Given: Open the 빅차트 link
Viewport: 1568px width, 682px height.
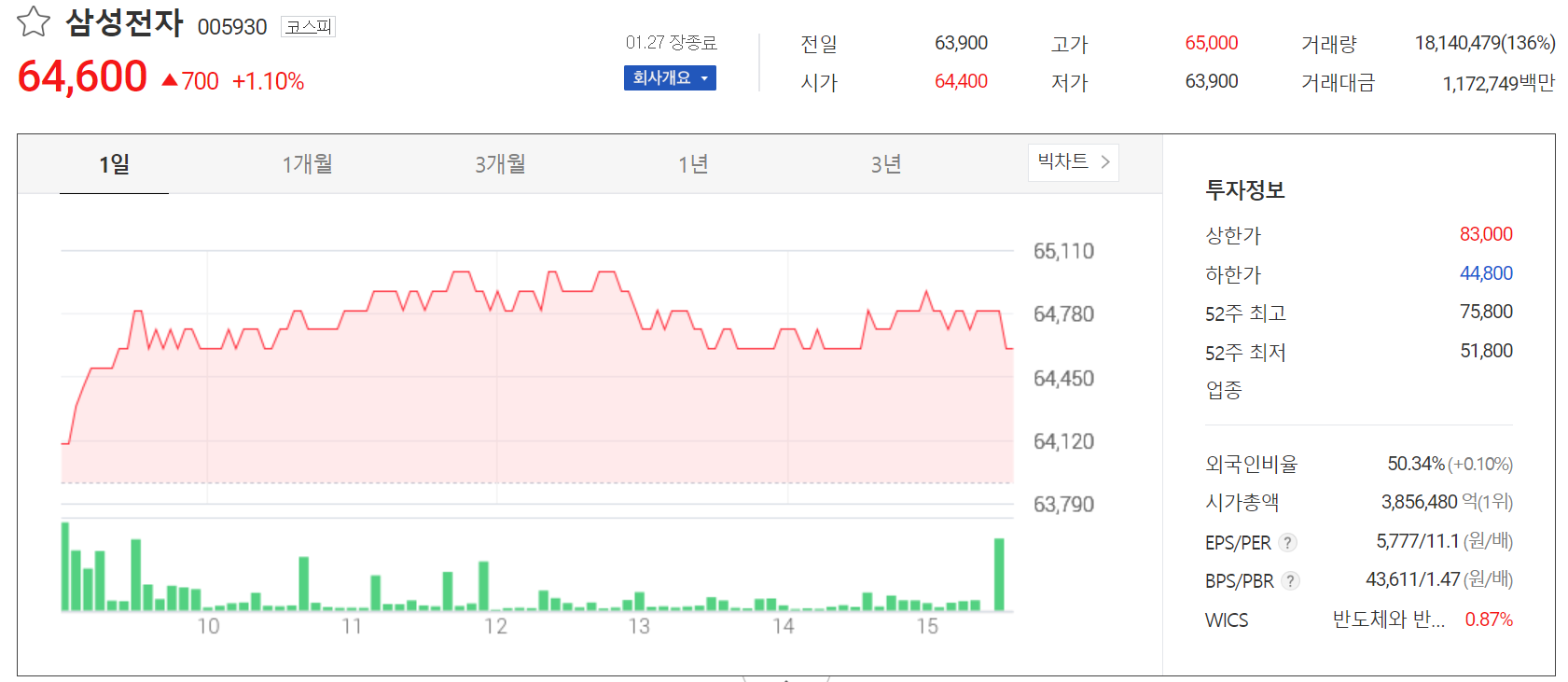Looking at the screenshot, I should (x=1074, y=161).
